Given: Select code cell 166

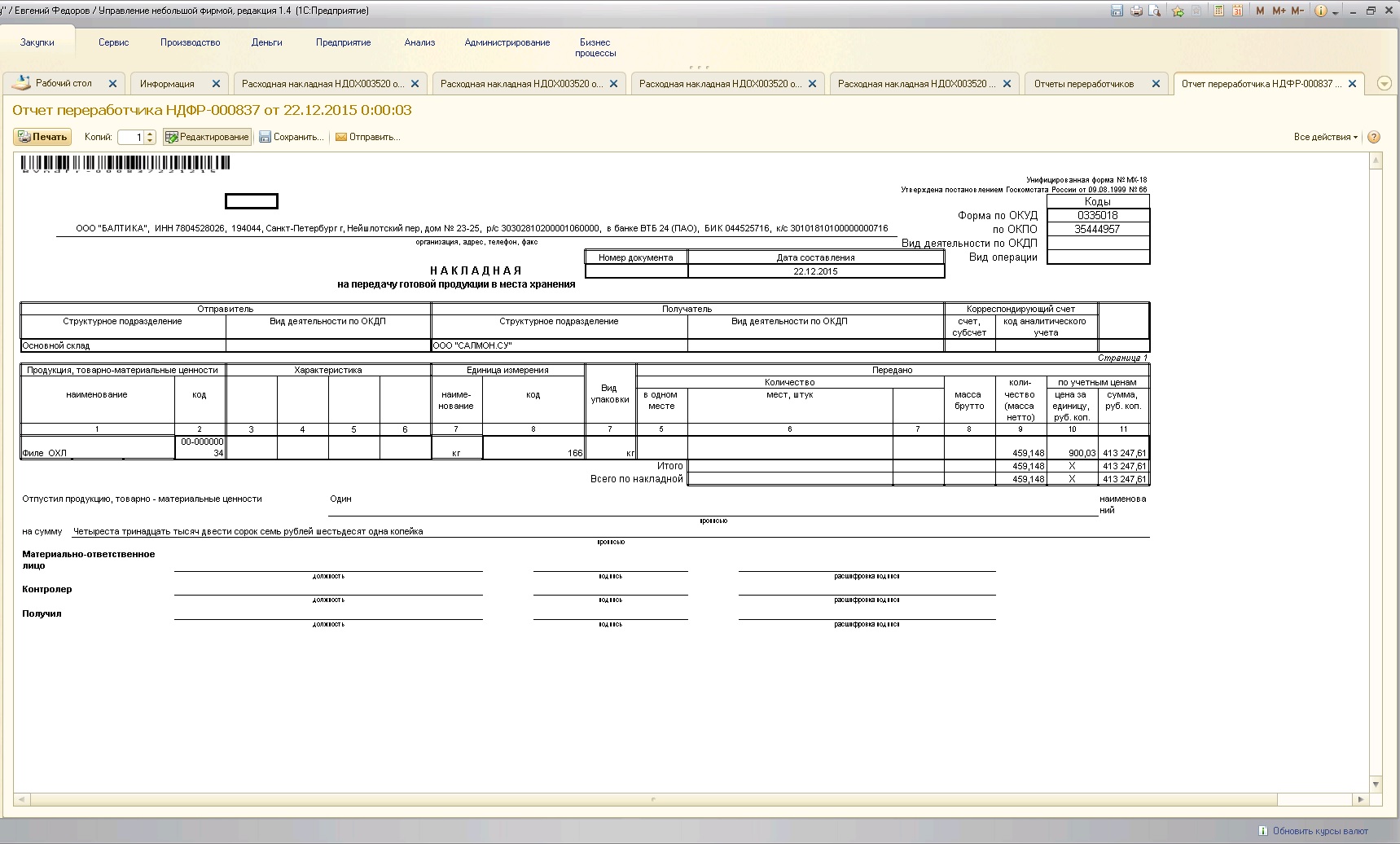Looking at the screenshot, I should [533, 447].
